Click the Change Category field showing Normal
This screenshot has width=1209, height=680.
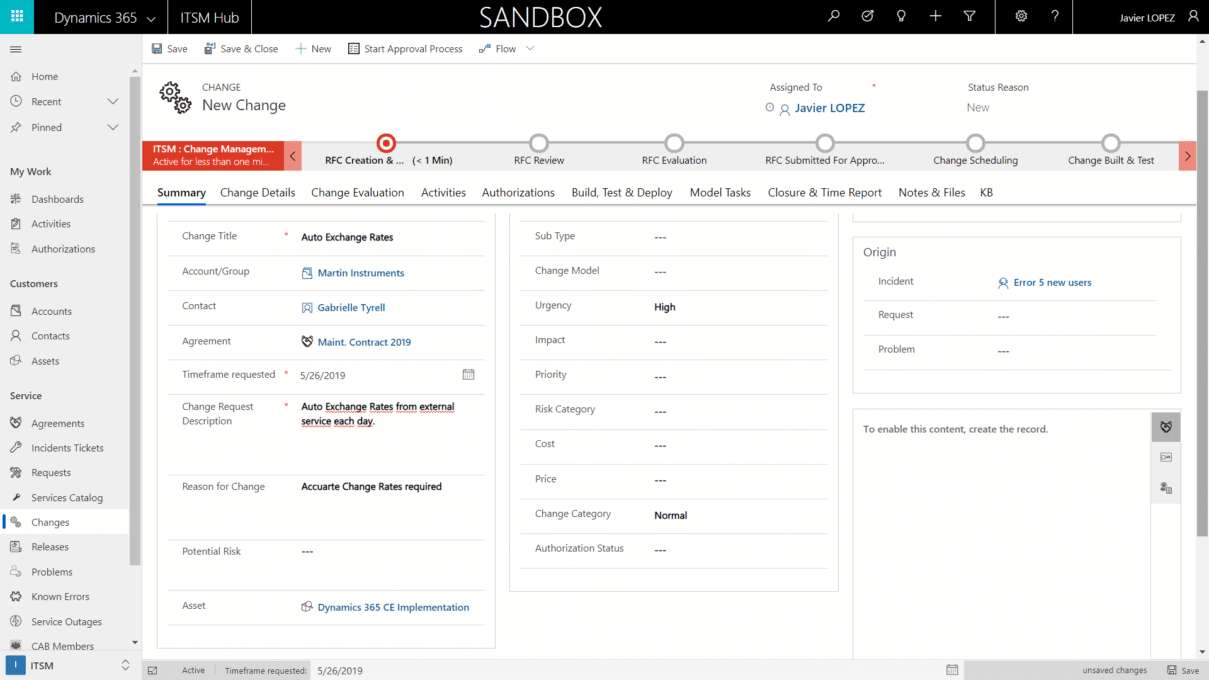point(738,515)
